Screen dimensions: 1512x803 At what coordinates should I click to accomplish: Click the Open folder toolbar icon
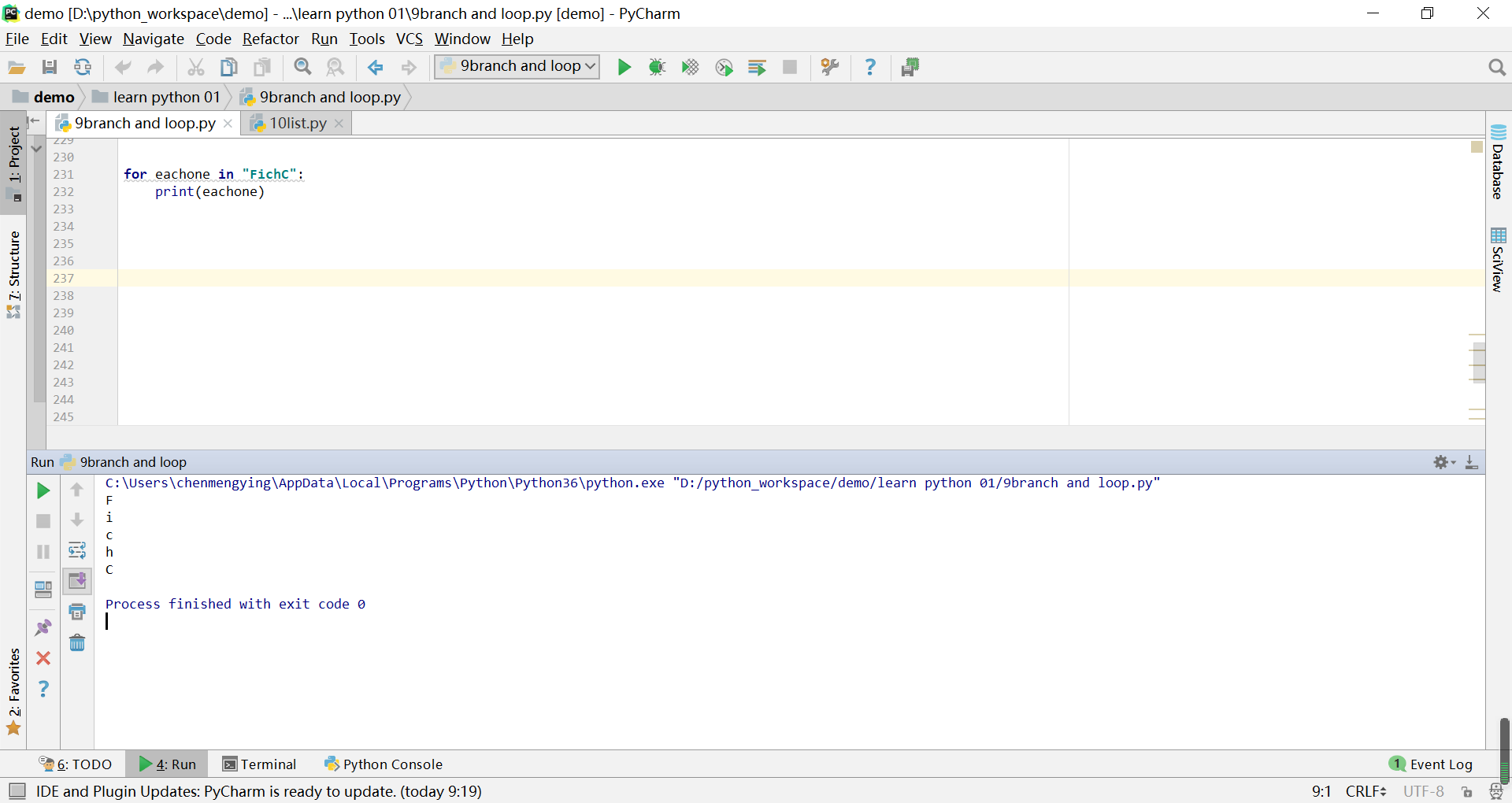(x=17, y=68)
